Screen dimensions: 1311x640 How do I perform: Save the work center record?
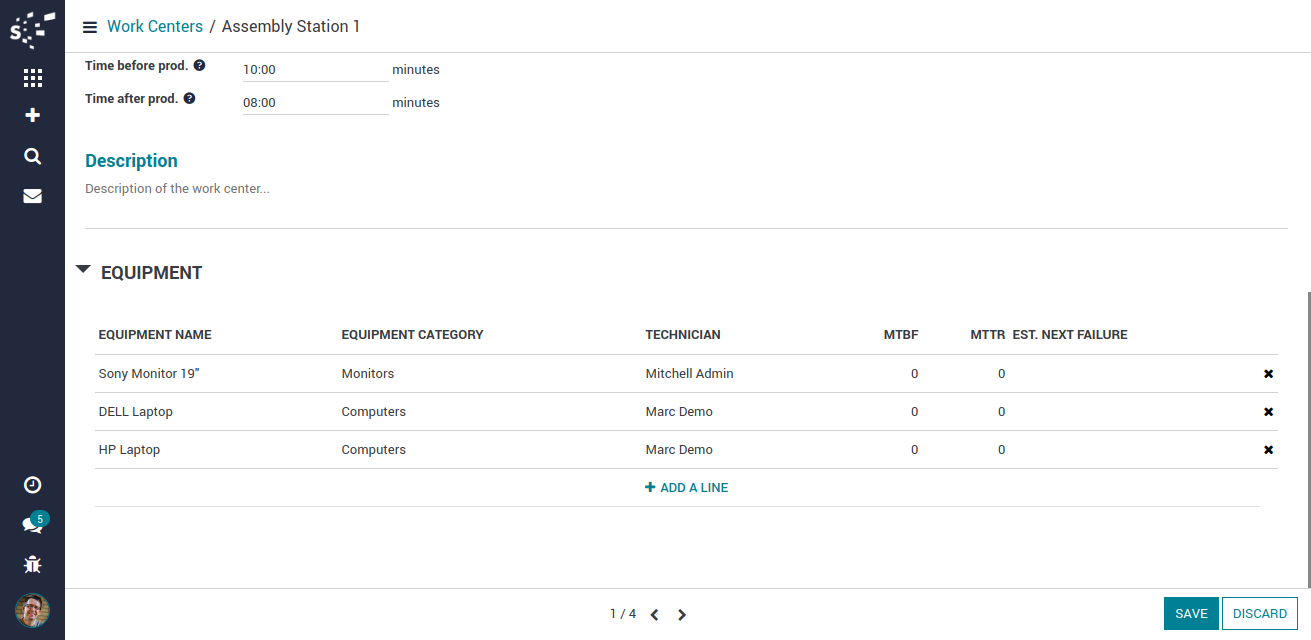1190,614
